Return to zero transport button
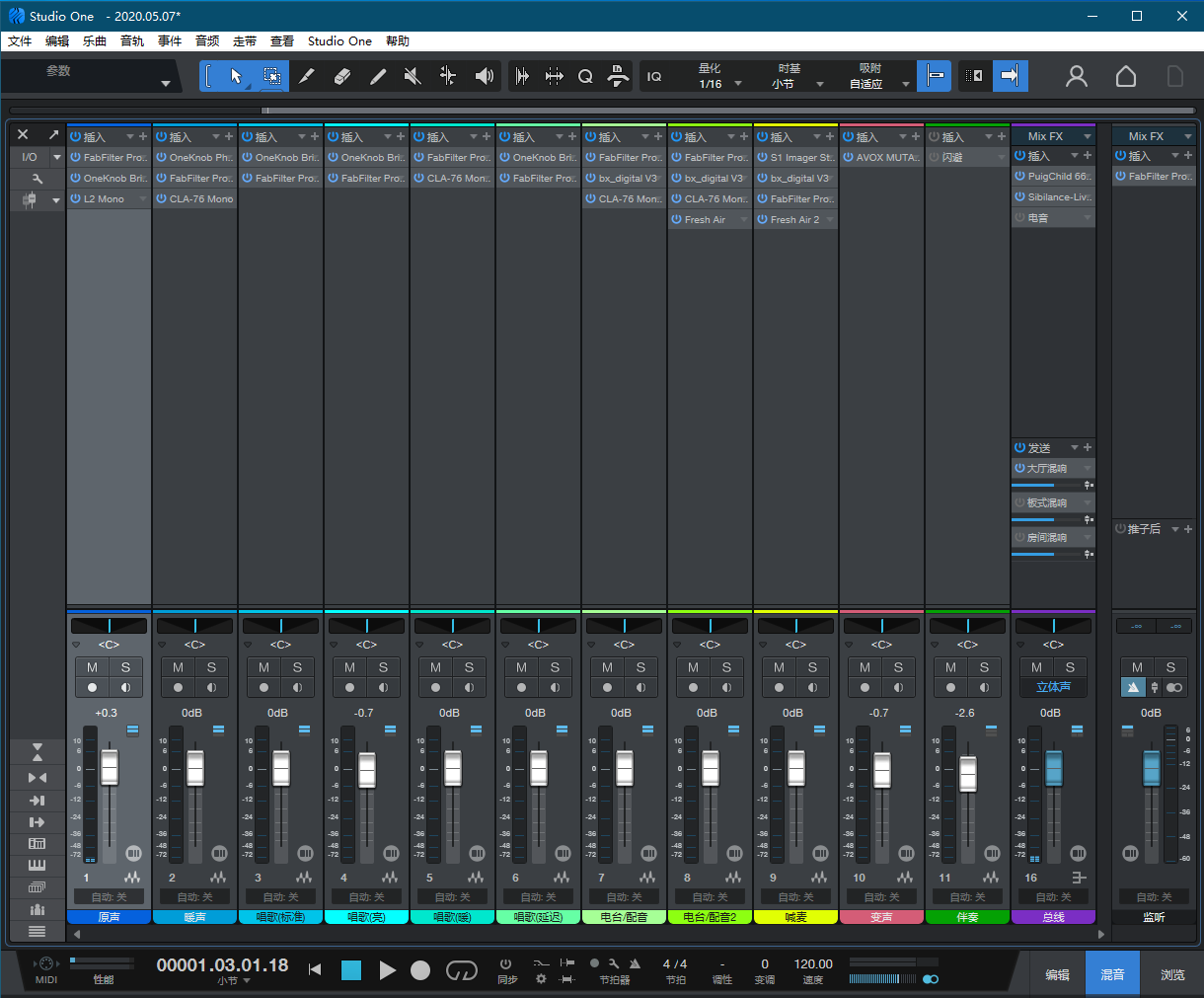The image size is (1204, 998). 315,970
